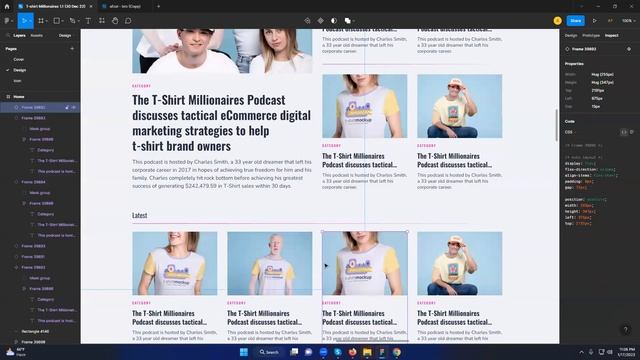This screenshot has width=640, height=360.
Task: Copy the CSS code with the copy icon
Action: (x=632, y=132)
